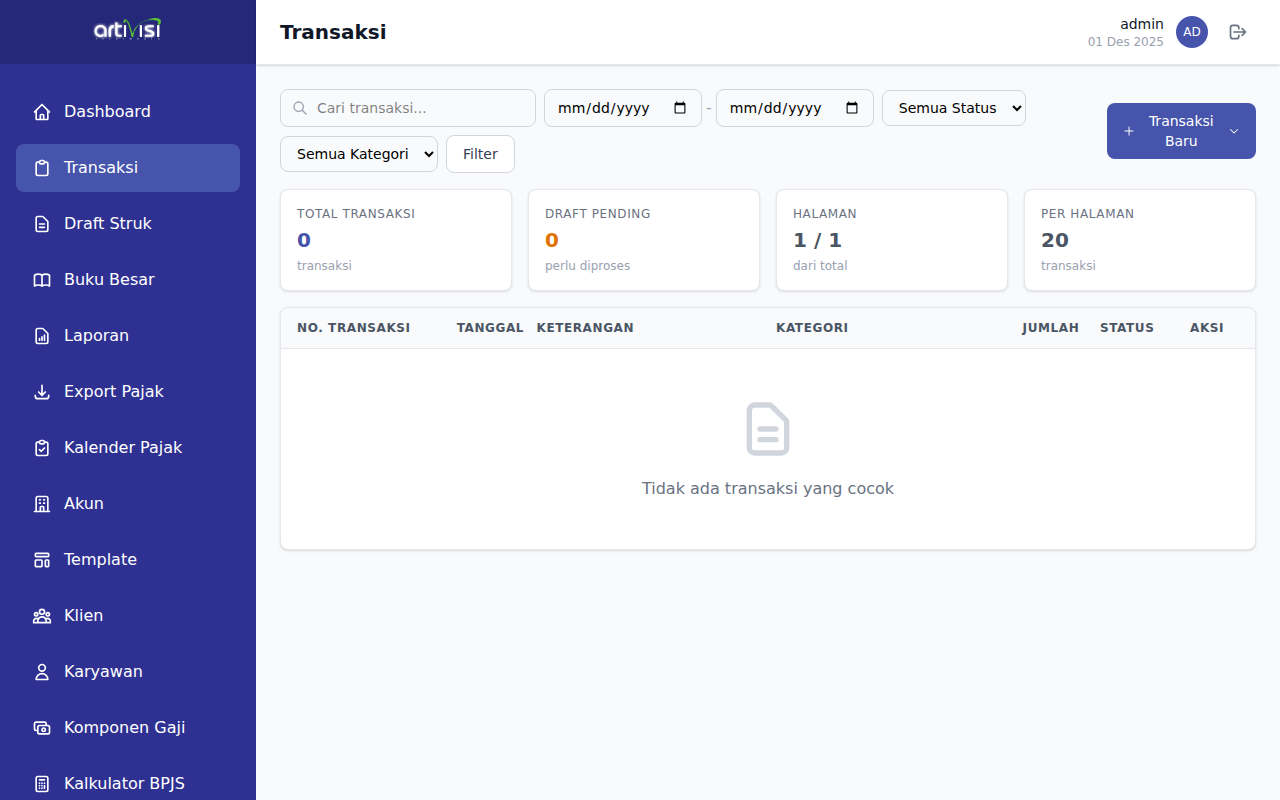
Task: Open the start date calendar picker
Action: (680, 108)
